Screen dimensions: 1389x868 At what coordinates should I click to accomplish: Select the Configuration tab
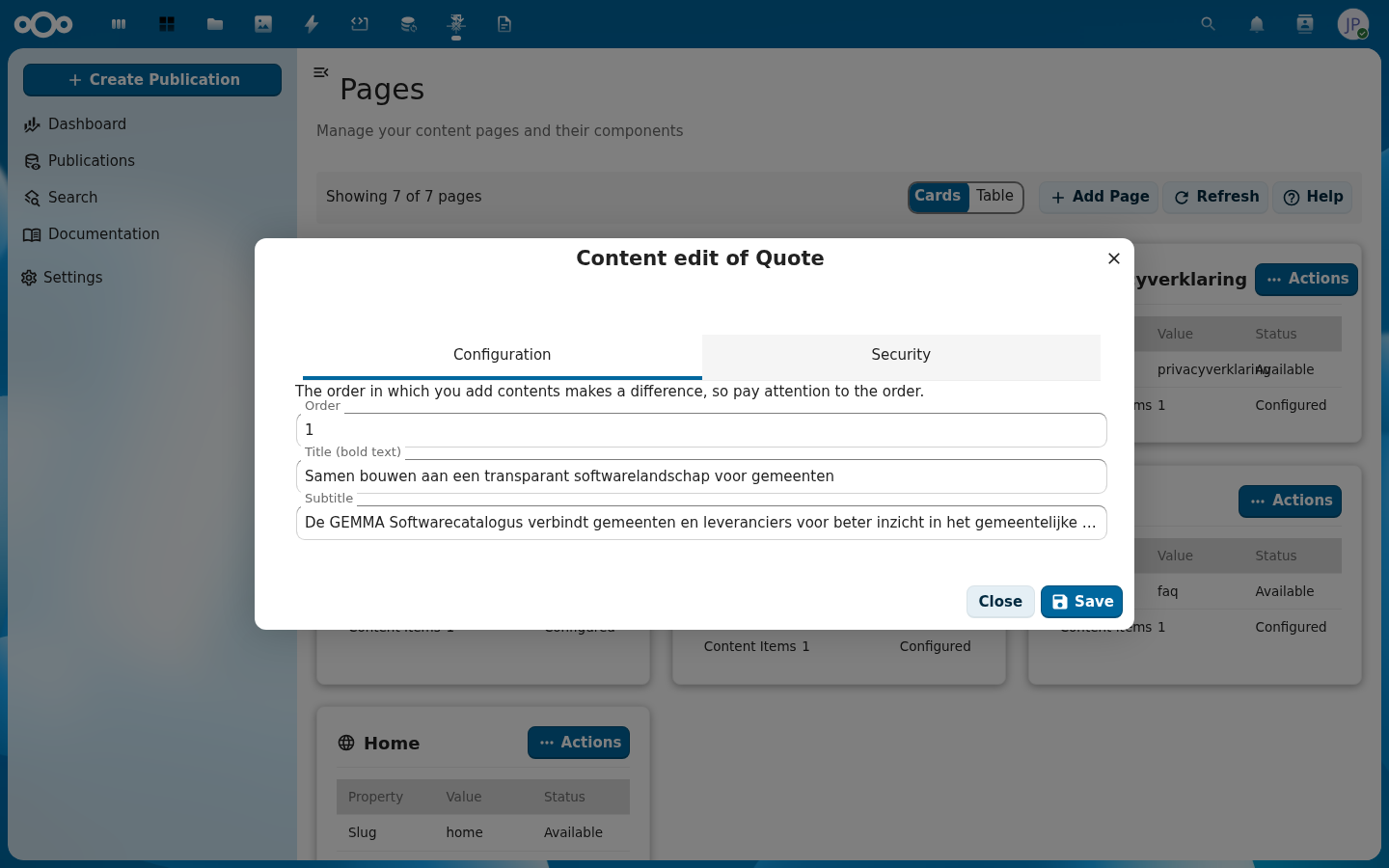[x=502, y=355]
